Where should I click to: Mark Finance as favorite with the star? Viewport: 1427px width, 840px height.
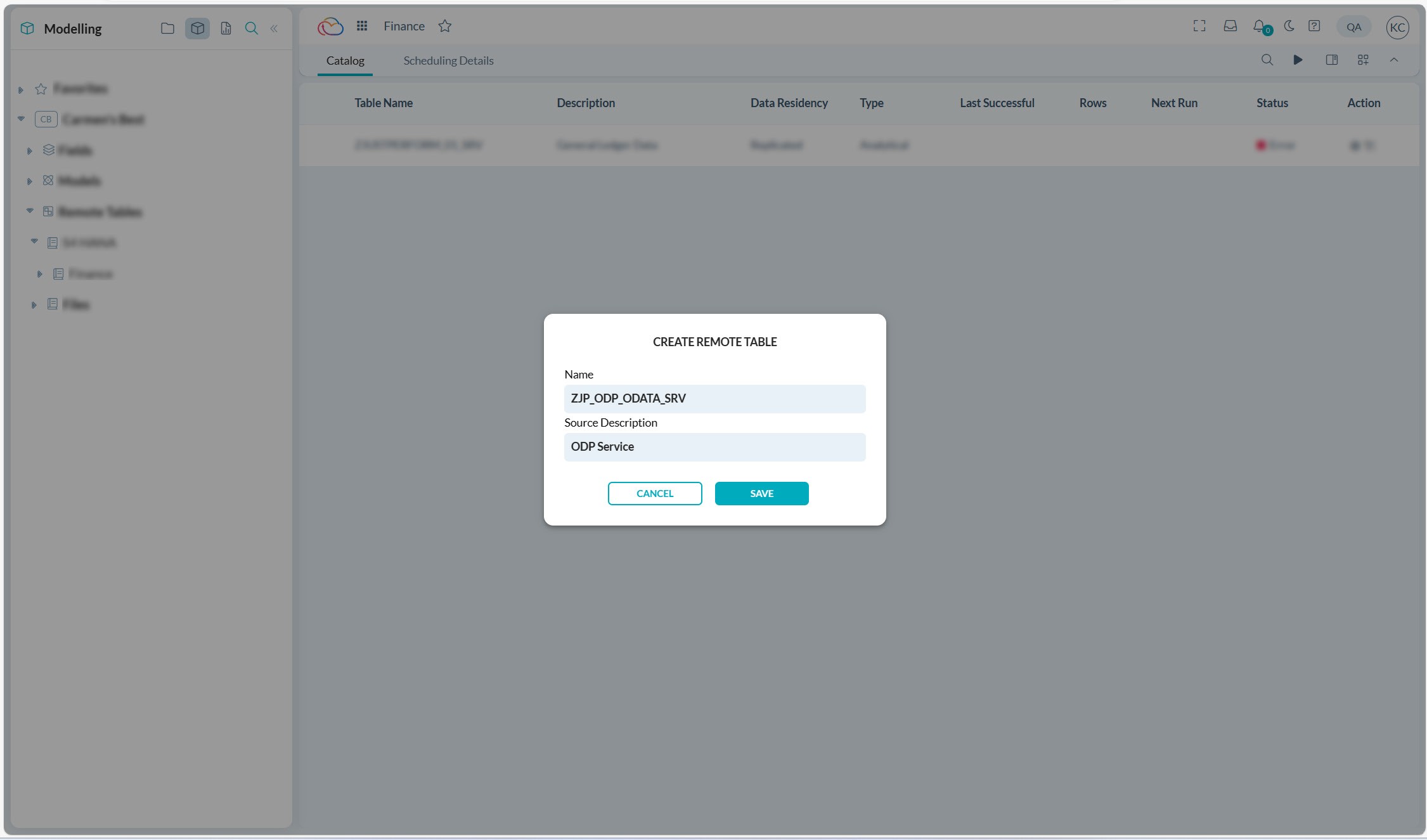click(x=445, y=26)
